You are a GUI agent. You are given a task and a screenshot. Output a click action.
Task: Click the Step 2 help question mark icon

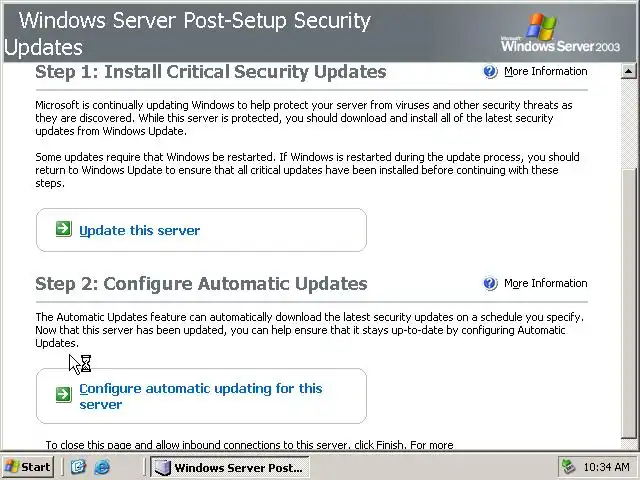(490, 284)
